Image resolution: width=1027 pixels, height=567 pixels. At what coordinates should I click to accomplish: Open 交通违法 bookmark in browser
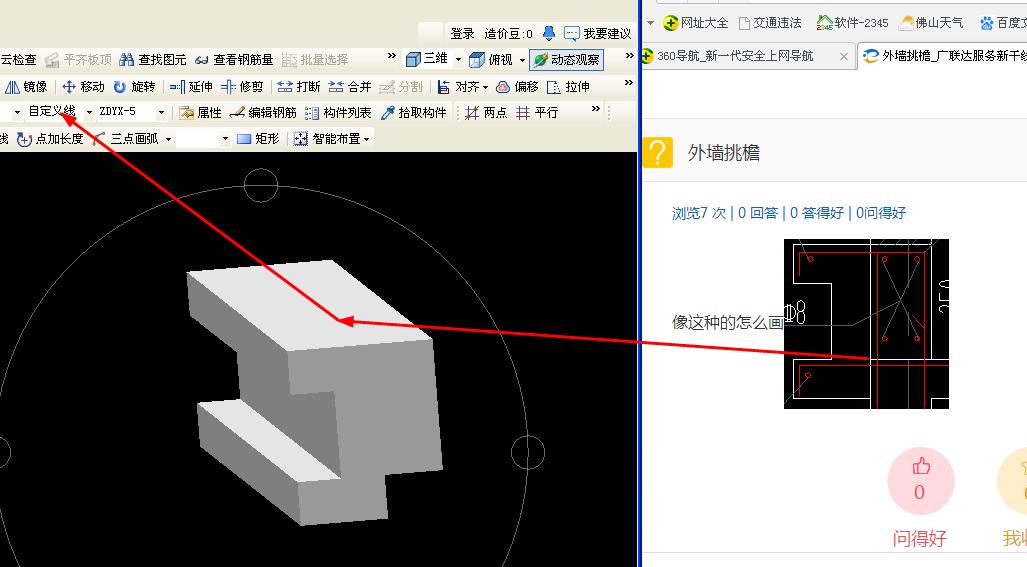pyautogui.click(x=770, y=23)
